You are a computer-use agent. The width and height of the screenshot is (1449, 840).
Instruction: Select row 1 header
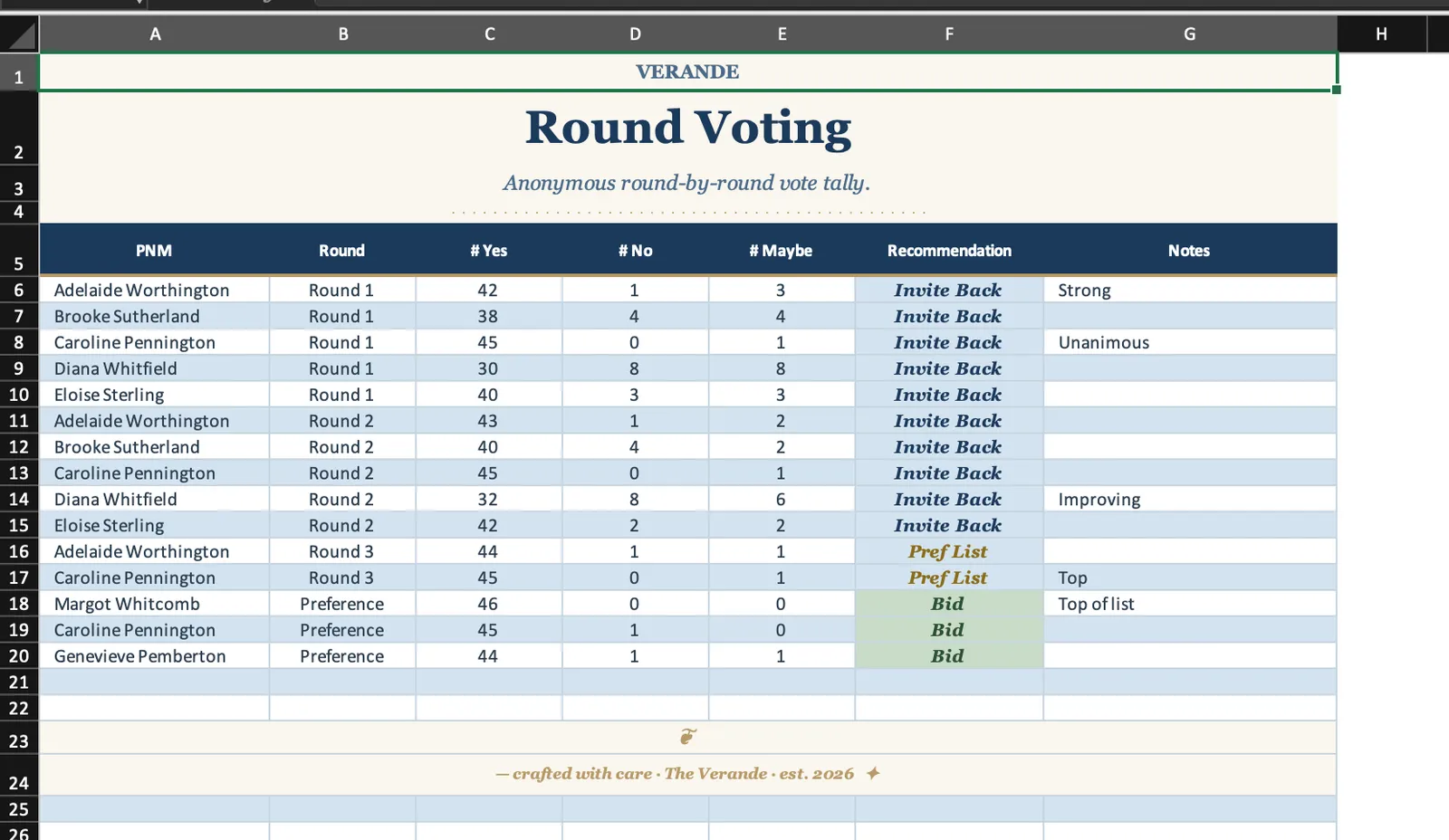tap(19, 72)
